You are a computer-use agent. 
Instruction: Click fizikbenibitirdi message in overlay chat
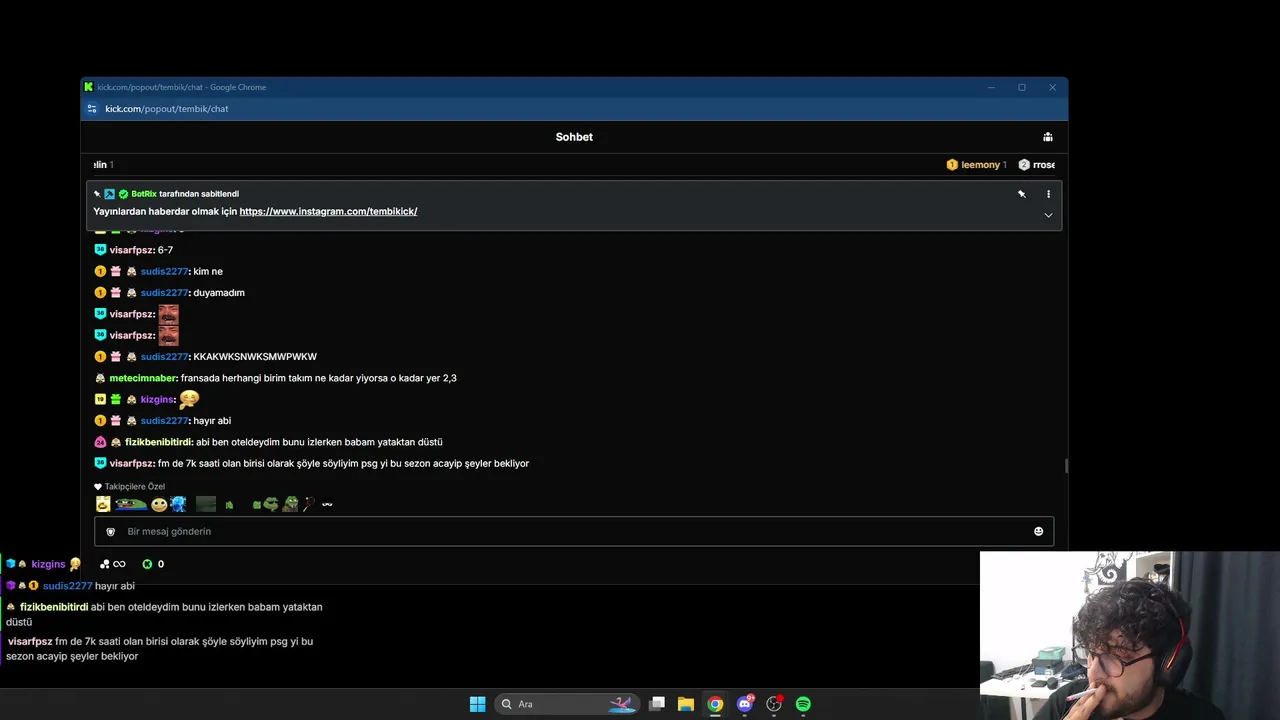click(164, 614)
